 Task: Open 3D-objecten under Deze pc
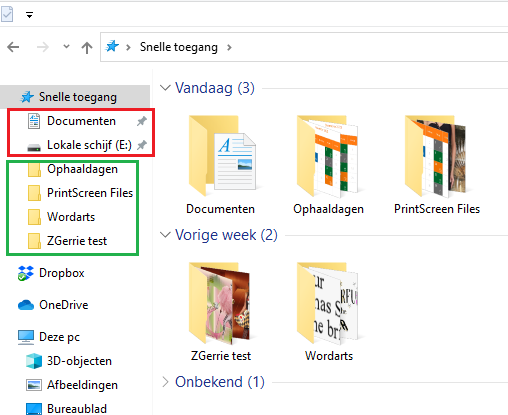(x=79, y=361)
